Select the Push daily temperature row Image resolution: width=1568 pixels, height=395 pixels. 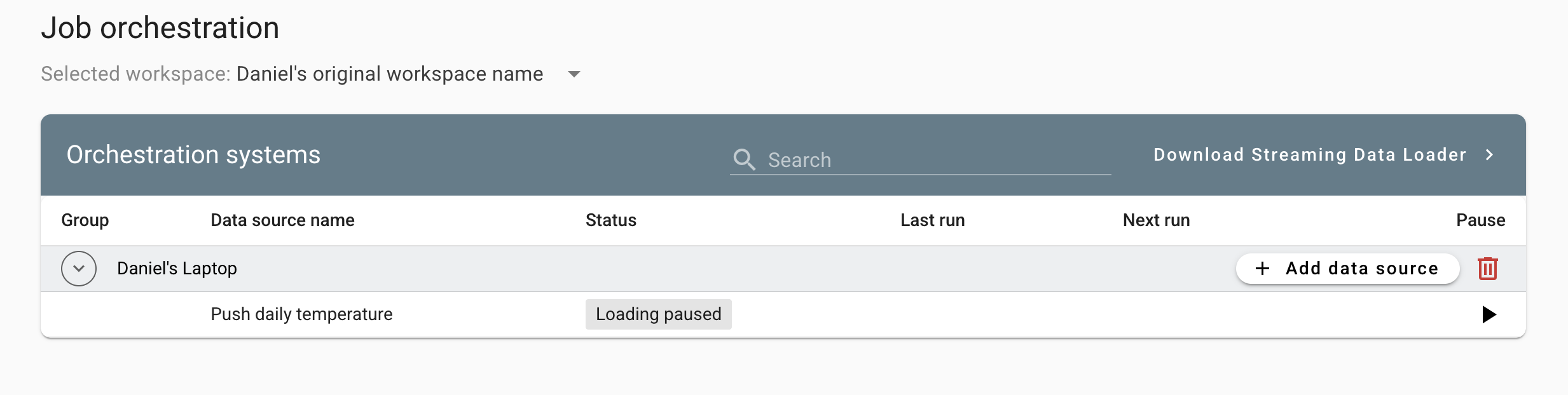click(x=783, y=314)
